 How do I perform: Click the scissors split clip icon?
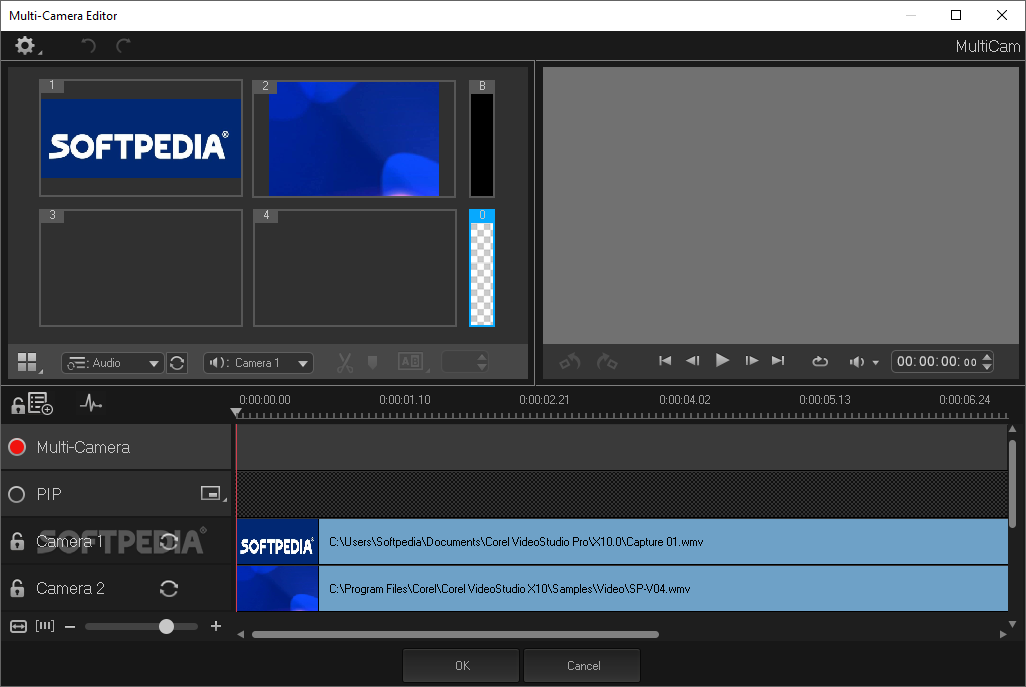tap(345, 363)
